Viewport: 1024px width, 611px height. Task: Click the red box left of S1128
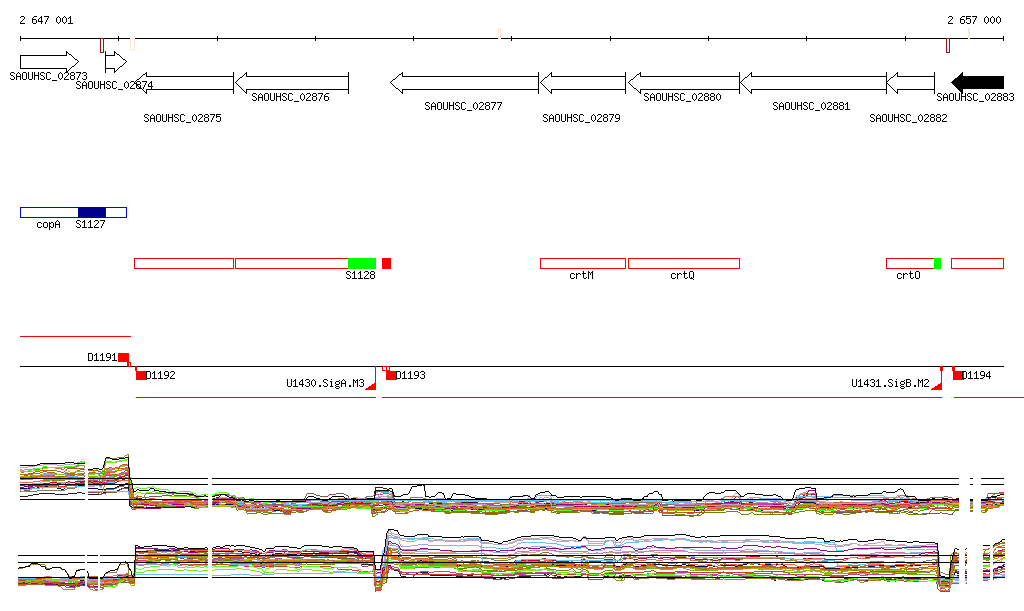pyautogui.click(x=292, y=264)
